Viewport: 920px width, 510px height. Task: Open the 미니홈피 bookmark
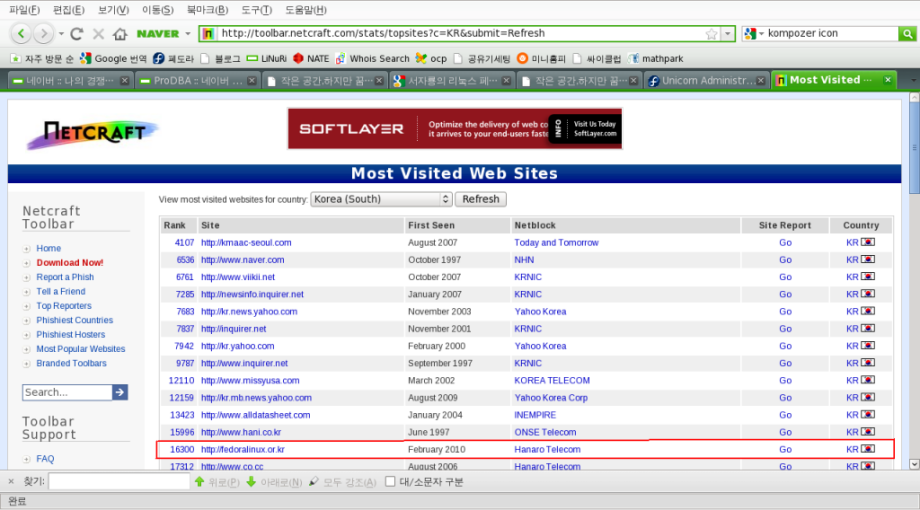pos(542,59)
